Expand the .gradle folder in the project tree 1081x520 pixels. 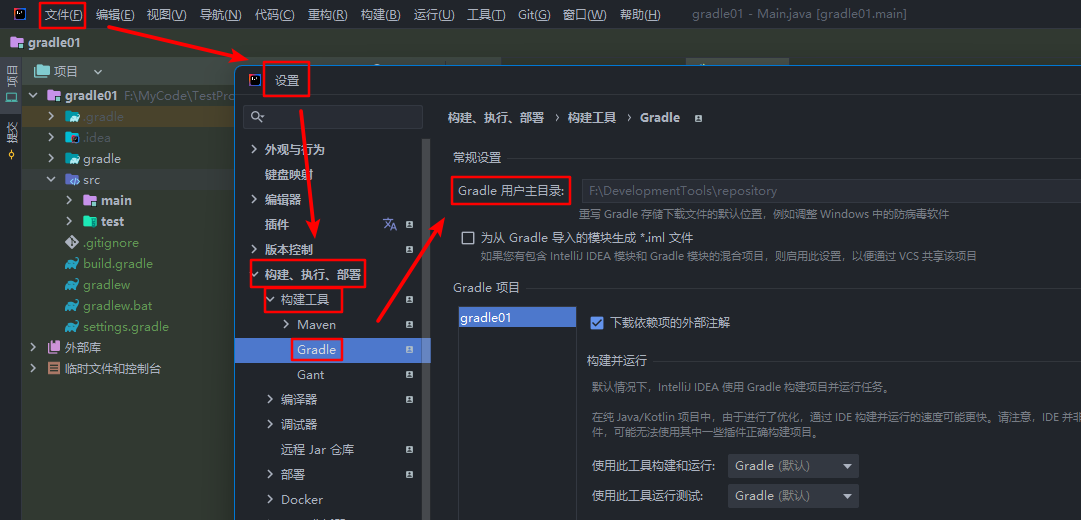coord(51,117)
